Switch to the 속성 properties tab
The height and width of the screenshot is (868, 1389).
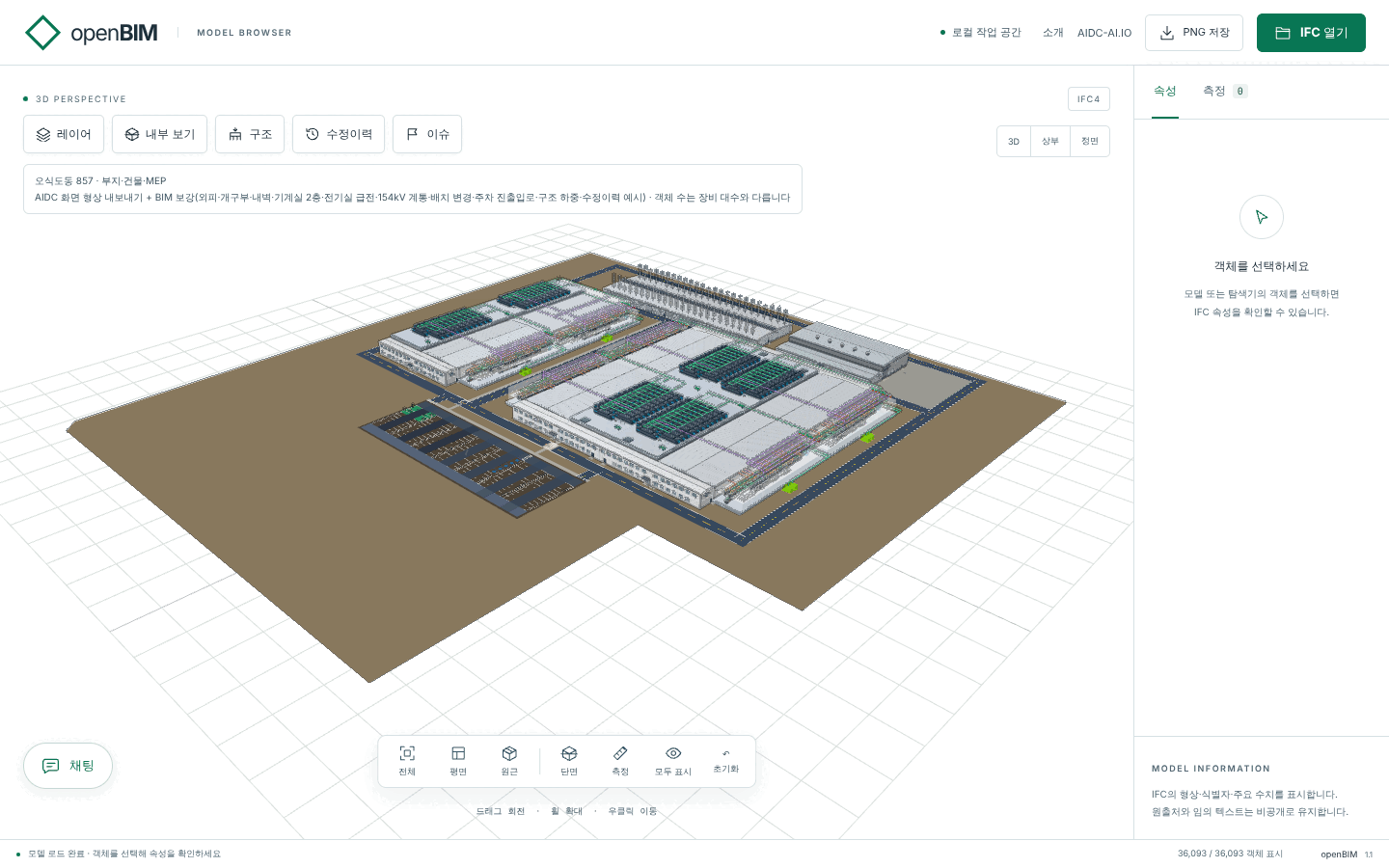coord(1165,91)
